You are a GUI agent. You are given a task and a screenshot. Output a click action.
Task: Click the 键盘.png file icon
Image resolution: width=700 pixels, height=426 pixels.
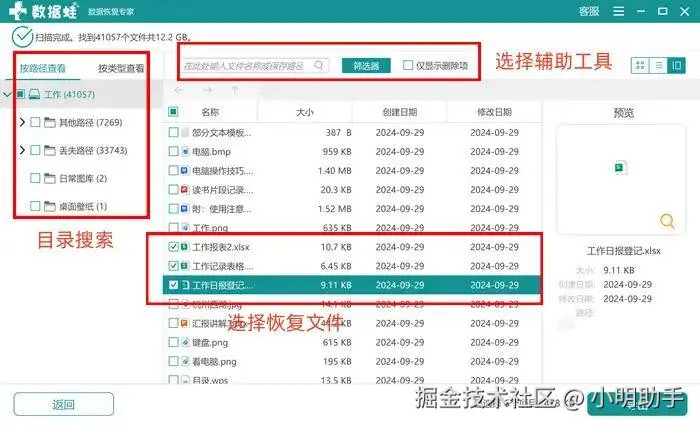click(185, 342)
